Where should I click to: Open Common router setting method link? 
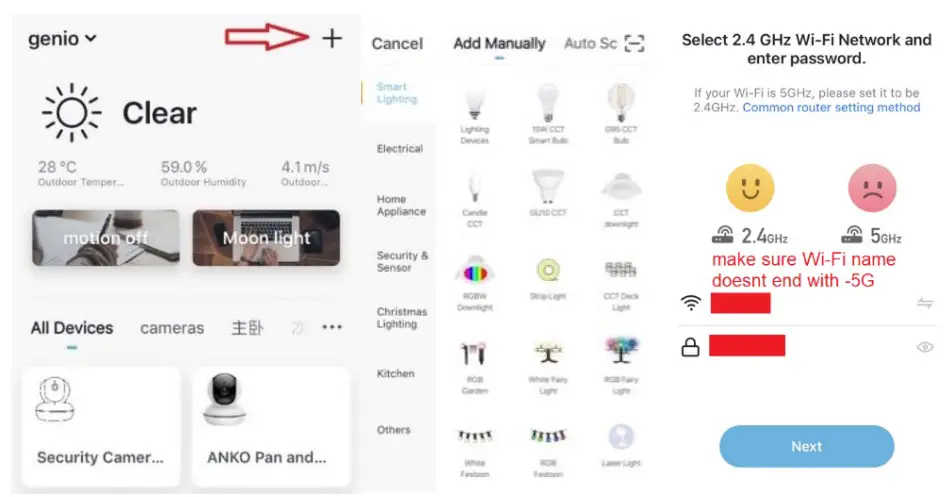(x=831, y=107)
